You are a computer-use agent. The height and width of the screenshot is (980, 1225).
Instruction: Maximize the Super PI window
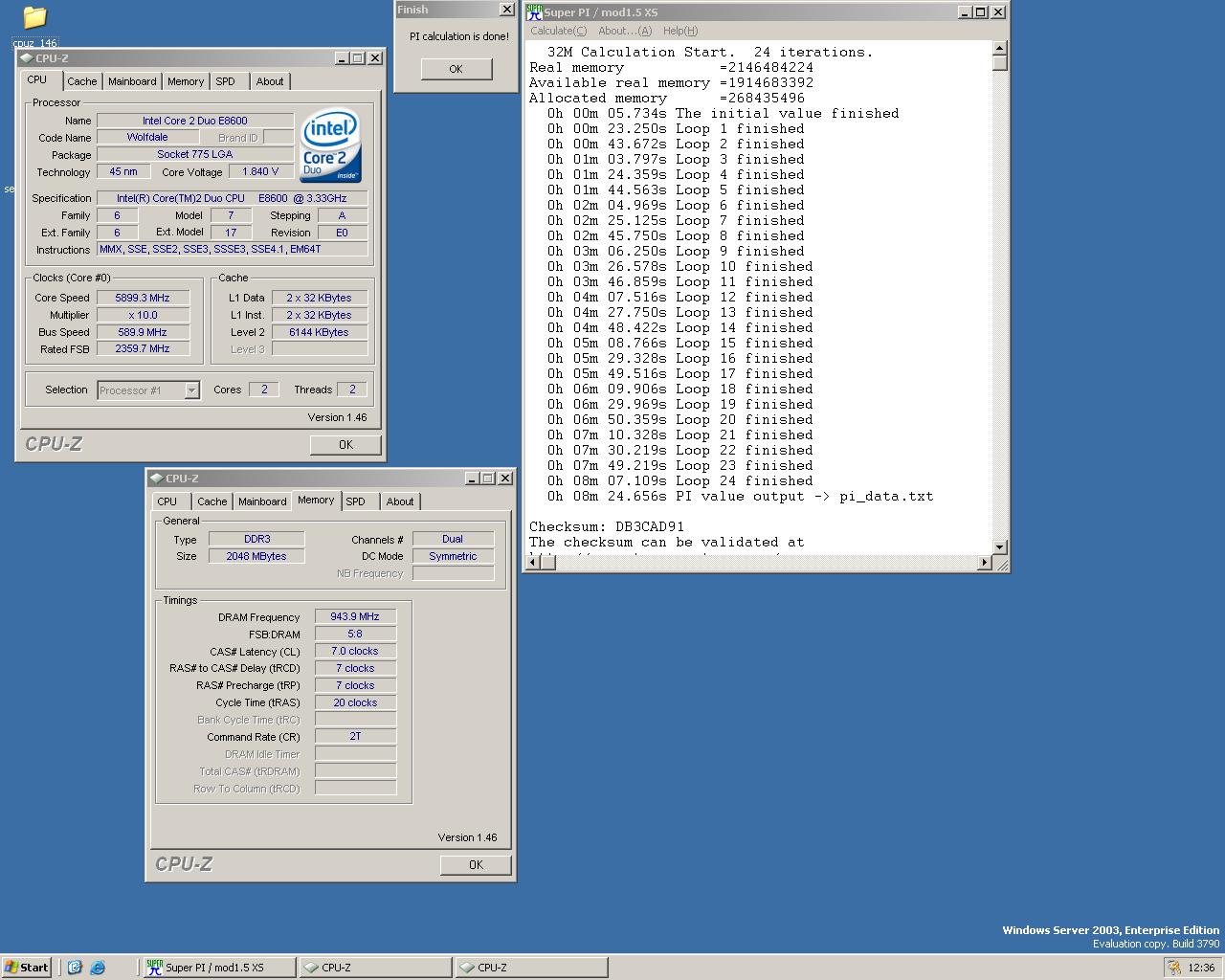click(981, 11)
